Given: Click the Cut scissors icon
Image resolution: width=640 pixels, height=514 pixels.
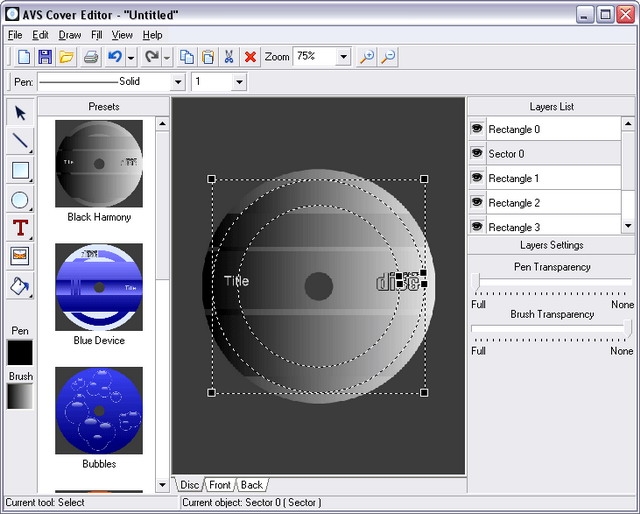Looking at the screenshot, I should [x=229, y=57].
